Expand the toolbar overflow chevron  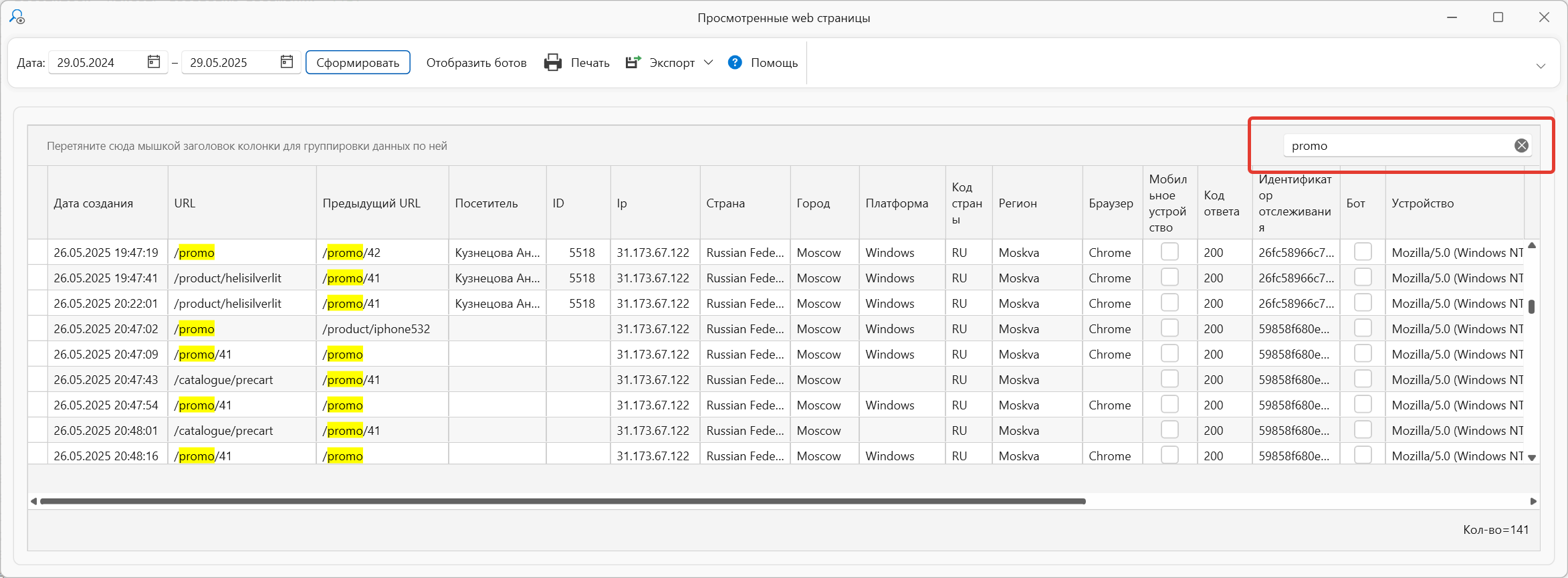tap(1541, 66)
